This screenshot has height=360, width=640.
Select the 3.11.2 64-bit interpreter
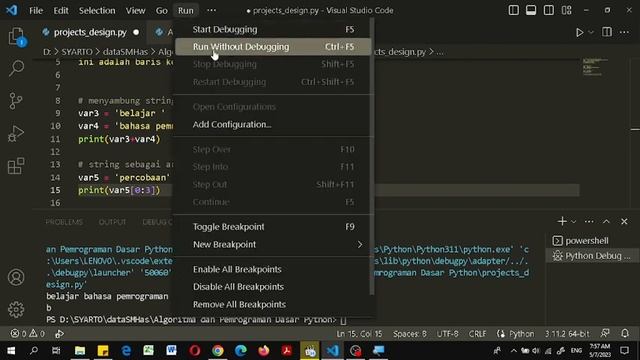567,334
